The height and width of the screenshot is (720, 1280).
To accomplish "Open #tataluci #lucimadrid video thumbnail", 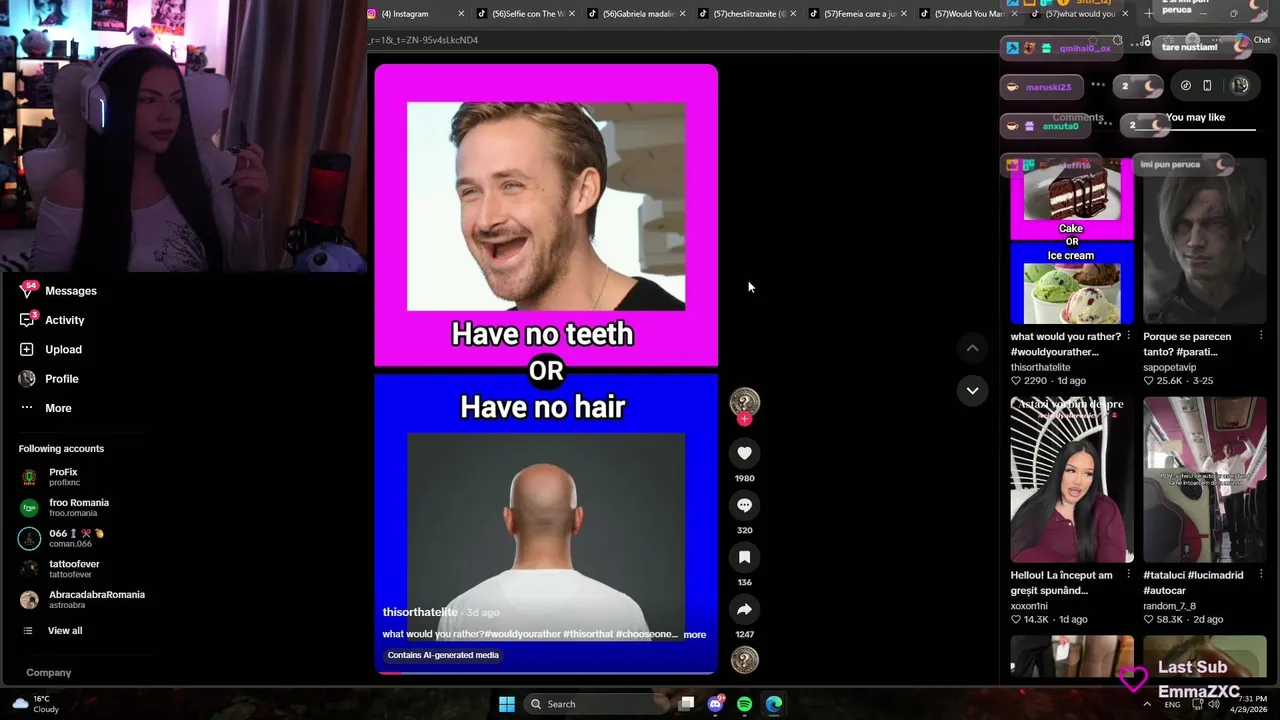I will pyautogui.click(x=1204, y=480).
